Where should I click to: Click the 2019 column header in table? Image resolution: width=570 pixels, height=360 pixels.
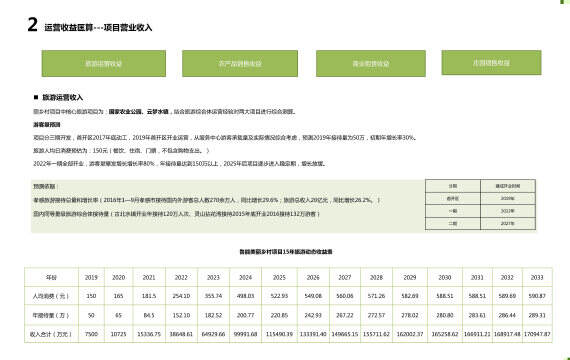tap(91, 277)
